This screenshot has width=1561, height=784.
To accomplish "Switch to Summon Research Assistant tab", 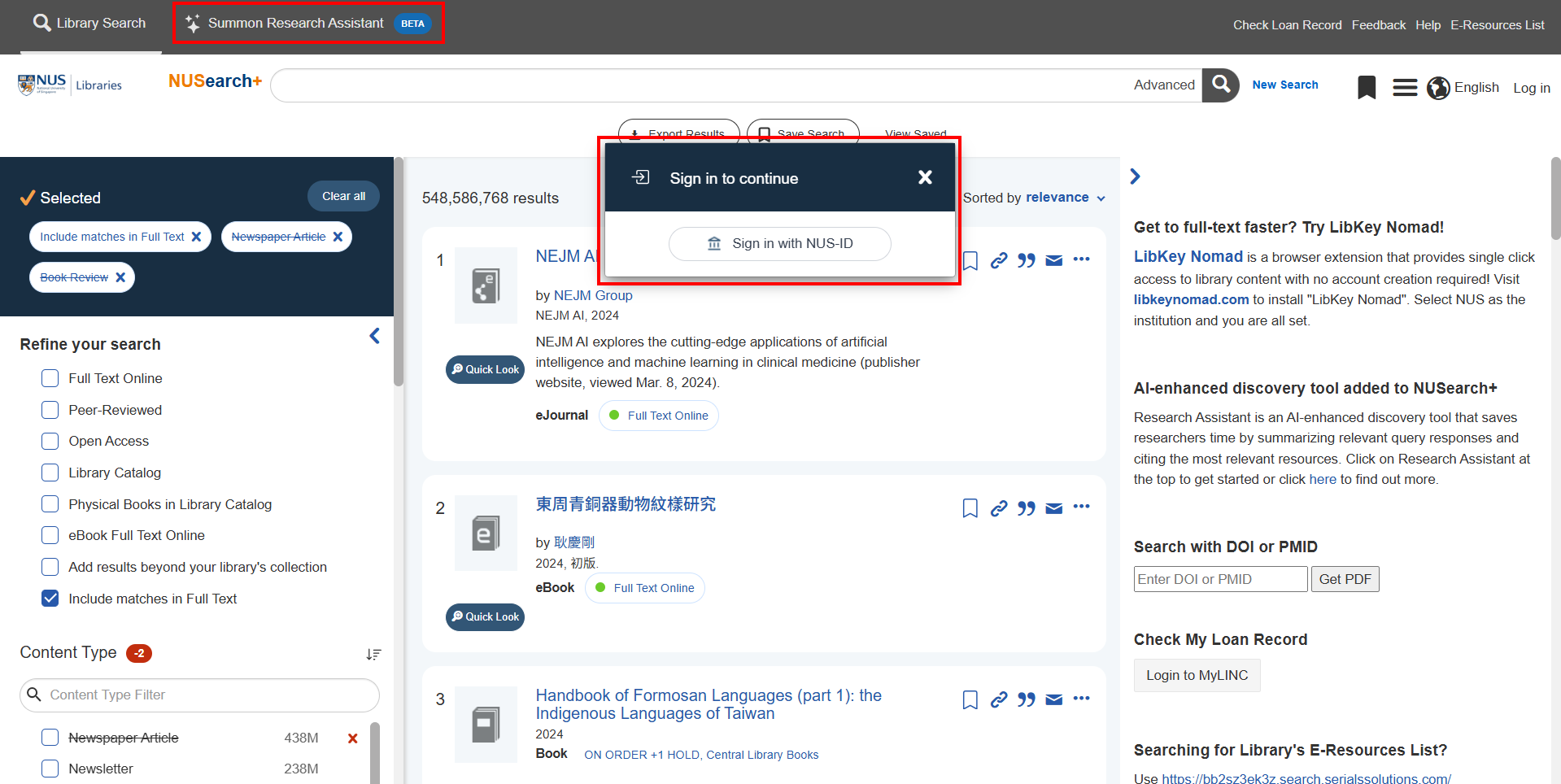I will point(307,23).
